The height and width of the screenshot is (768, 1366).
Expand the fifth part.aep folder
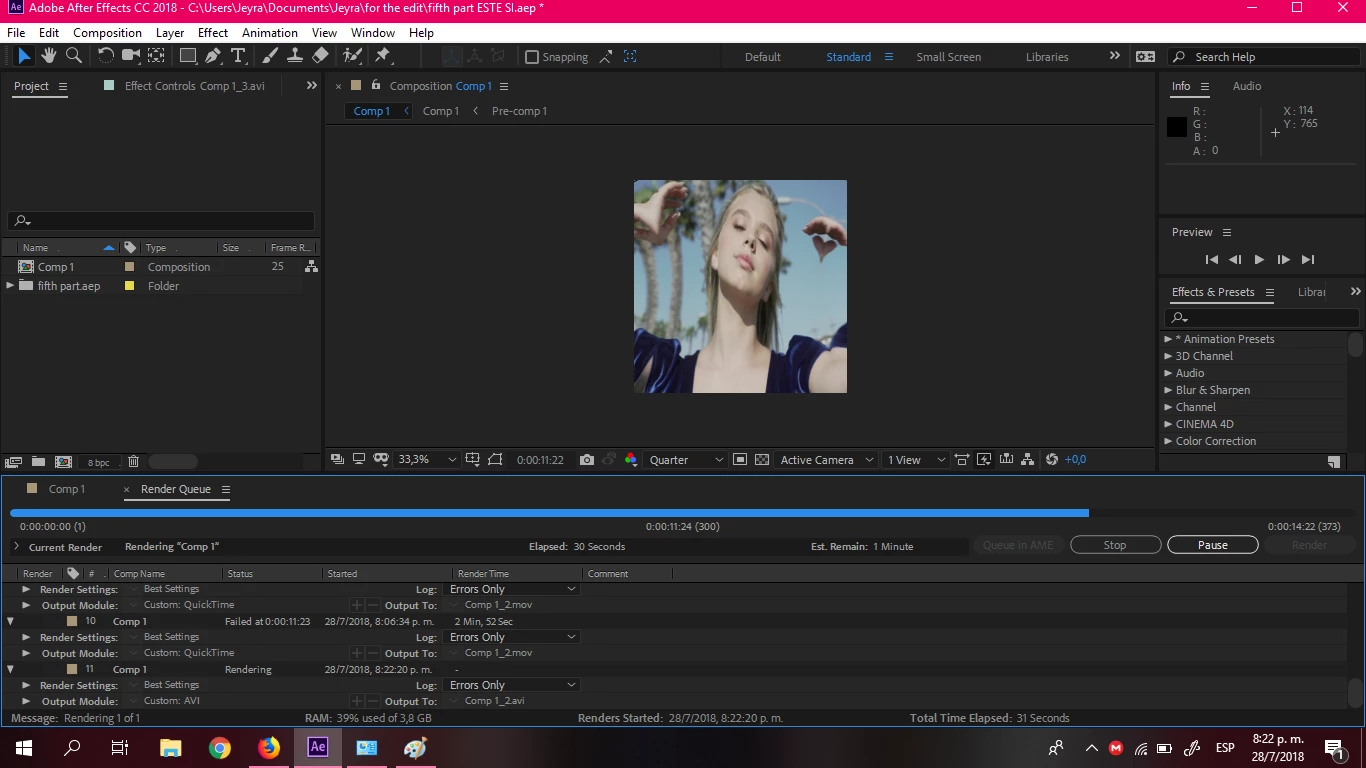click(11, 286)
